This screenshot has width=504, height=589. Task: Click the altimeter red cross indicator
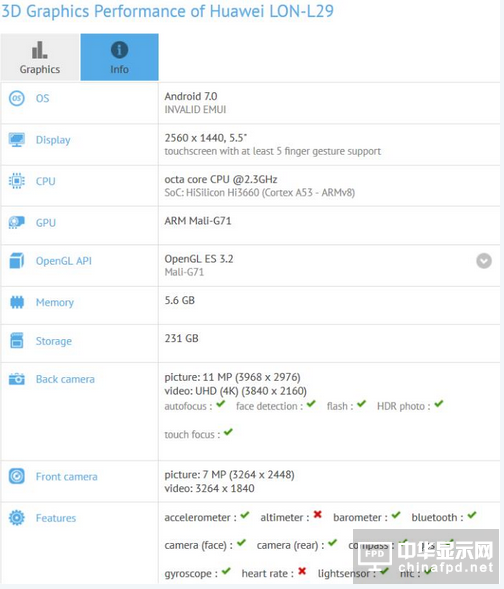pos(317,515)
